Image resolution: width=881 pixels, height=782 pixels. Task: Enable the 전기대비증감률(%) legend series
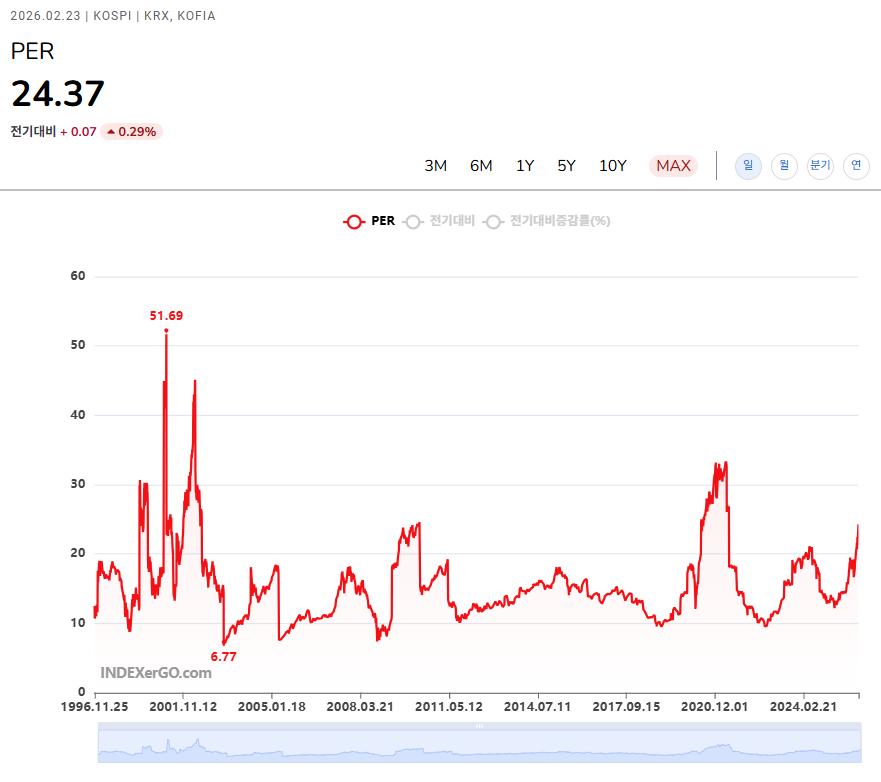pos(547,221)
